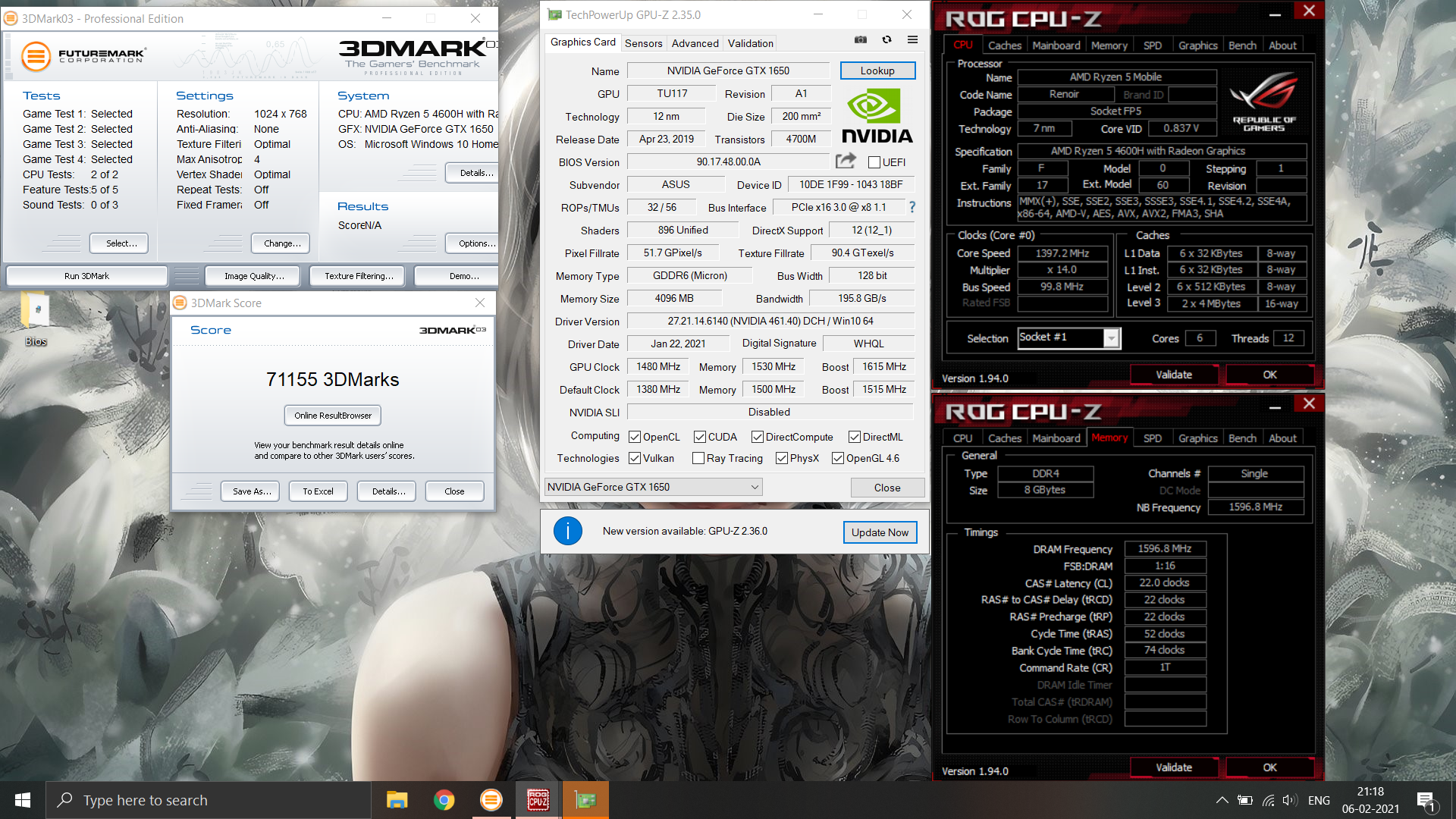Image resolution: width=1456 pixels, height=819 pixels.
Task: Open the bus interface help question mark
Action: [x=912, y=207]
